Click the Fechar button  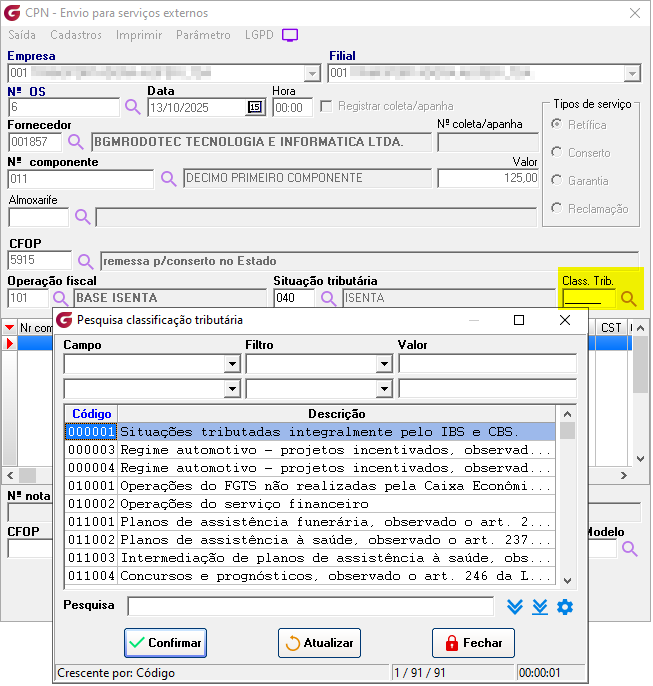click(473, 643)
